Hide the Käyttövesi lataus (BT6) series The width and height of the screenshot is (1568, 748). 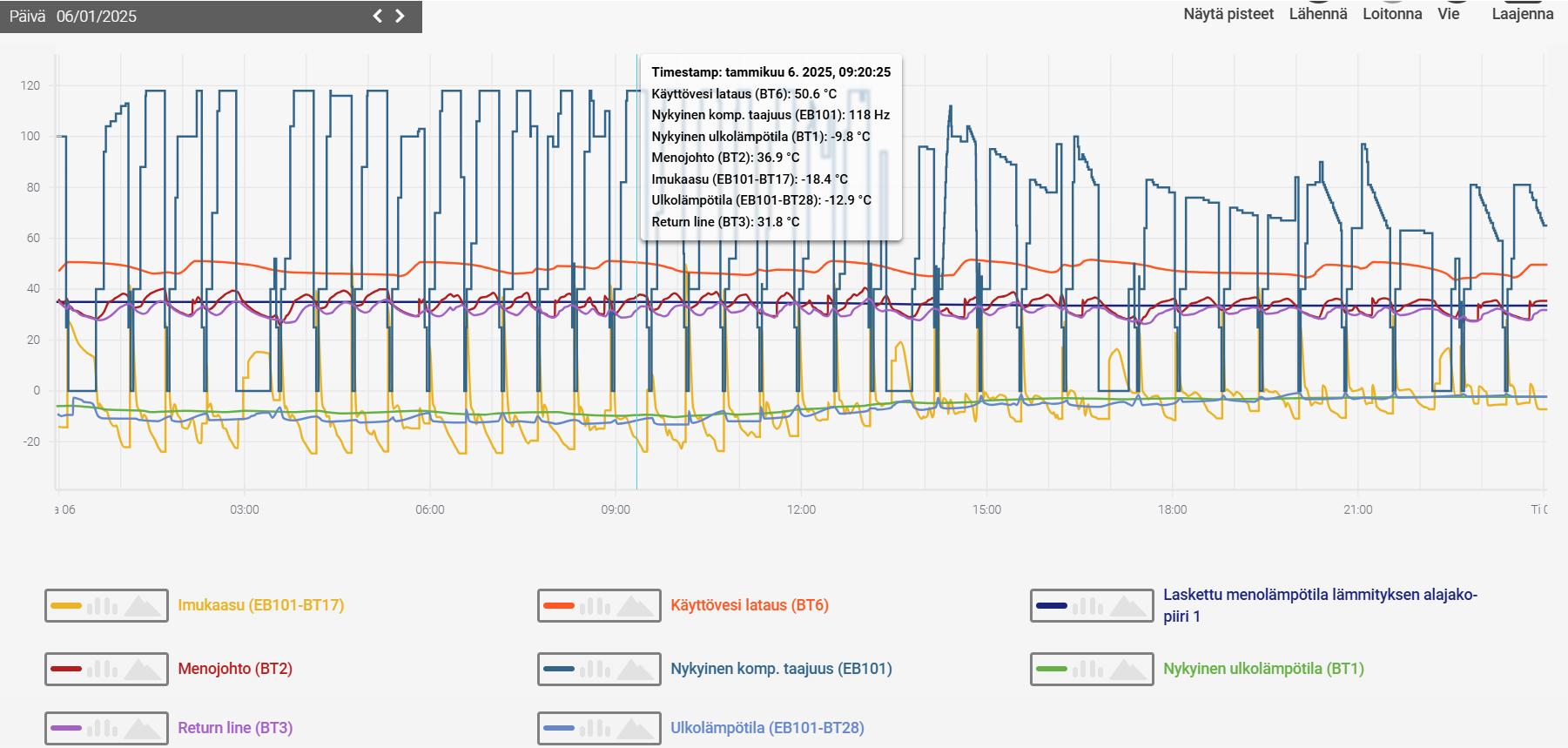pyautogui.click(x=750, y=605)
